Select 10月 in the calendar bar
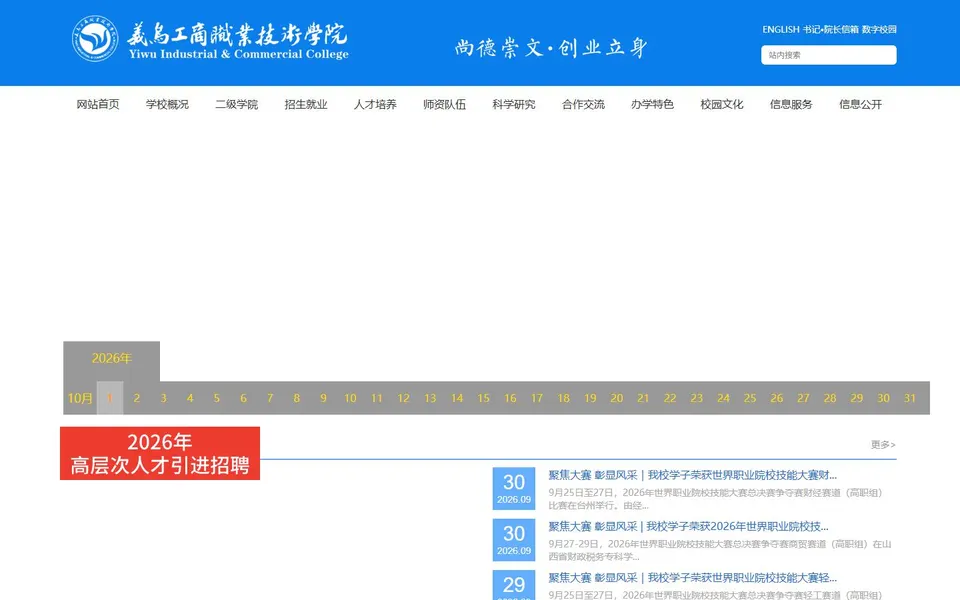This screenshot has width=960, height=600. [x=80, y=398]
